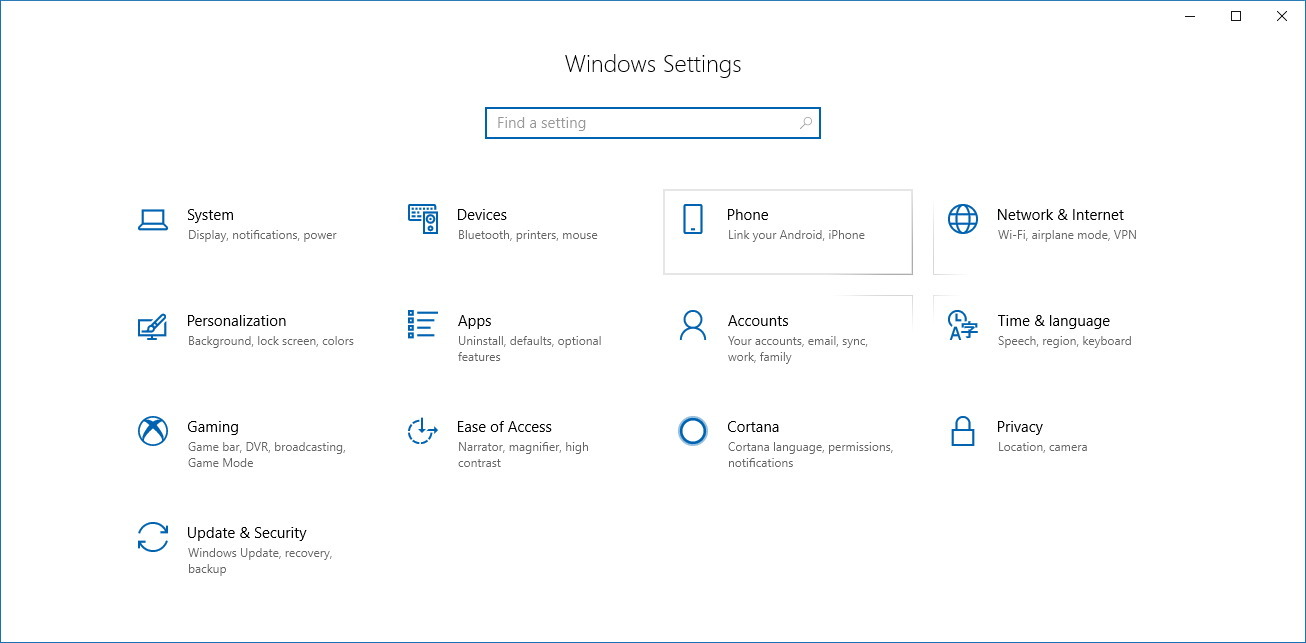Click the Time & language icon
Viewport: 1306px width, 643px height.
(963, 325)
